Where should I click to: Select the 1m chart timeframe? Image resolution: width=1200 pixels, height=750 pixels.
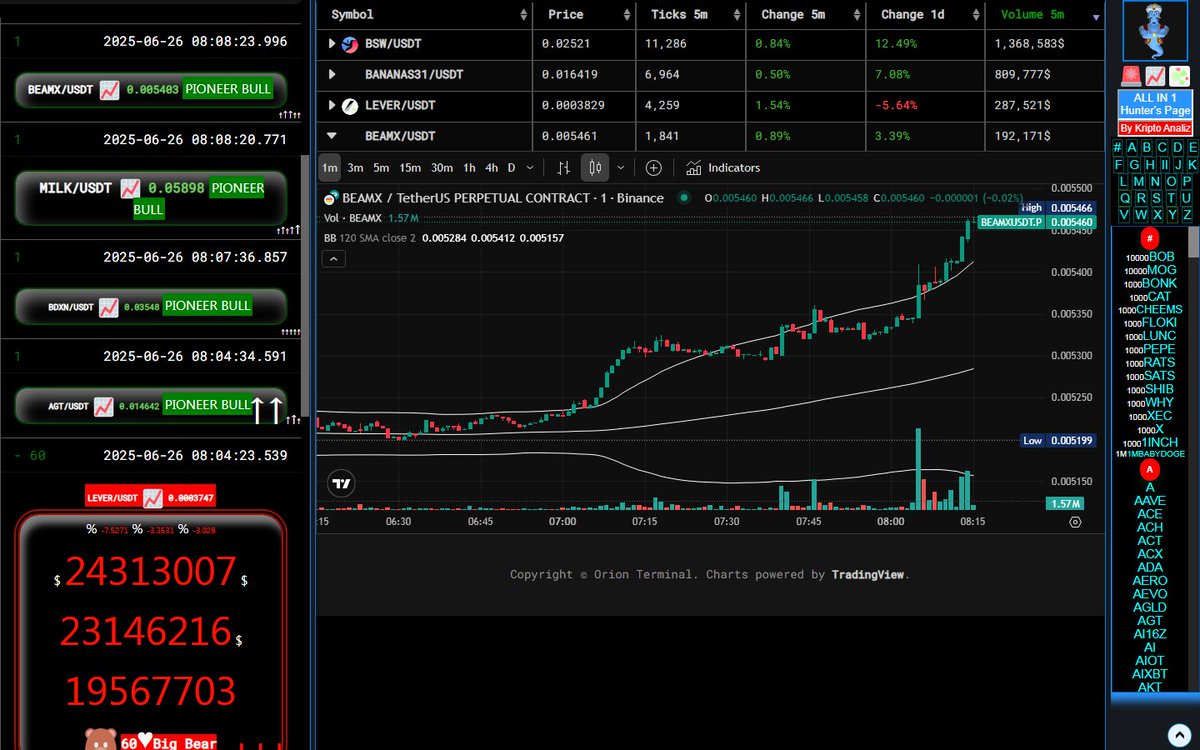[329, 168]
